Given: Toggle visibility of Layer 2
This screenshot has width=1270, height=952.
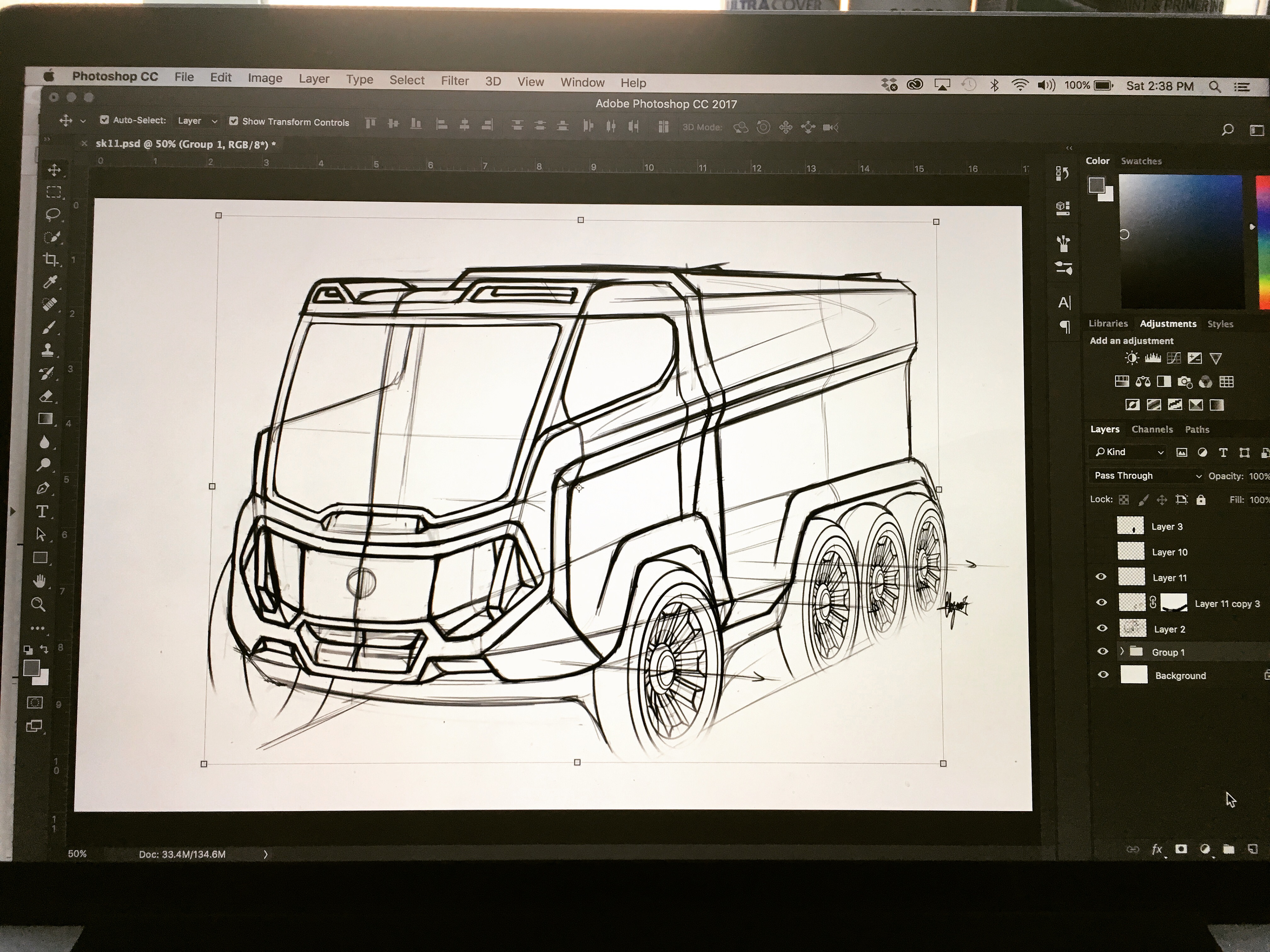Looking at the screenshot, I should (1102, 628).
